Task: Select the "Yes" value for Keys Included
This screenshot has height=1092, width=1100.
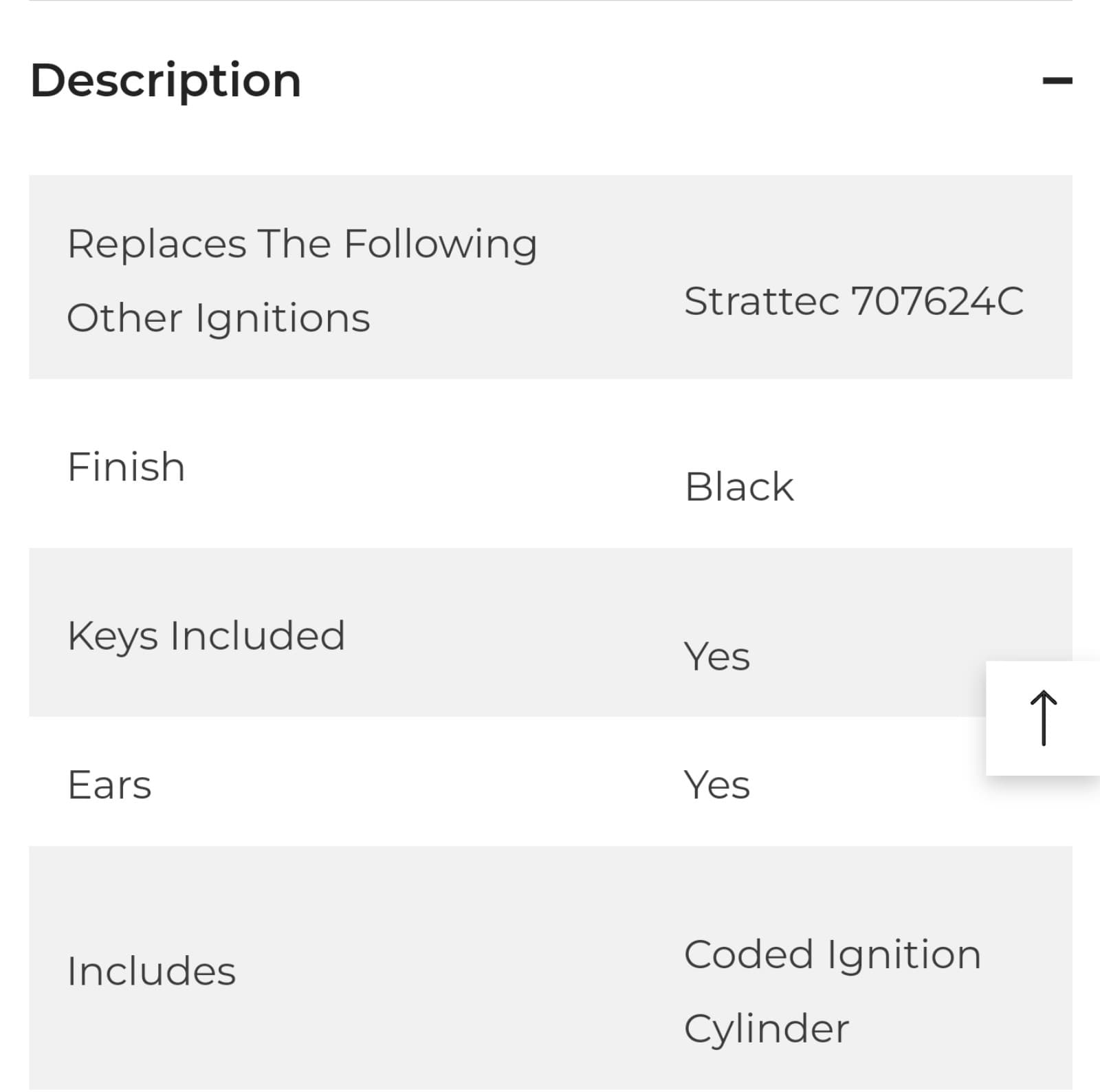Action: (716, 656)
